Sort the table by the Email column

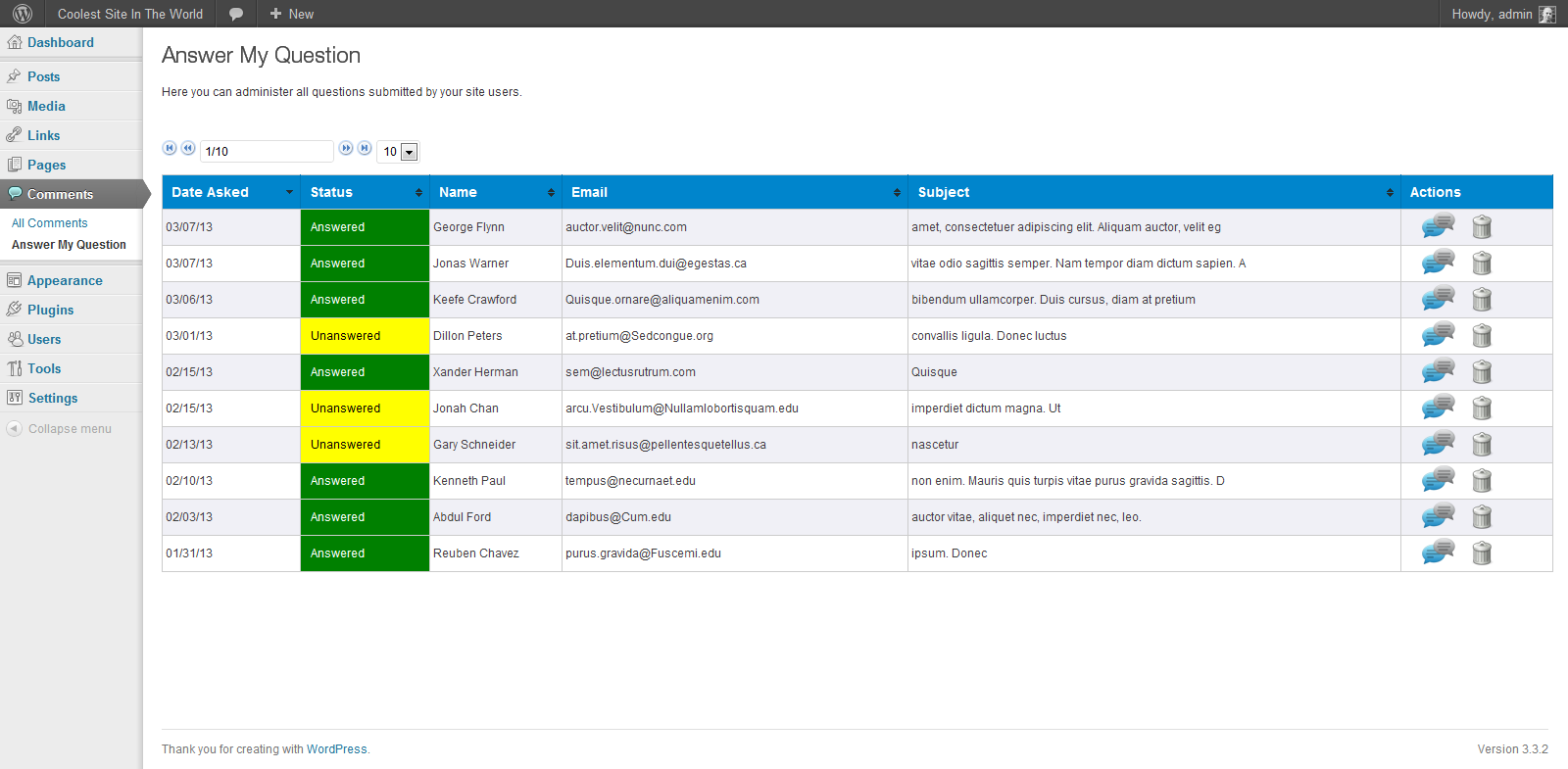[x=735, y=192]
